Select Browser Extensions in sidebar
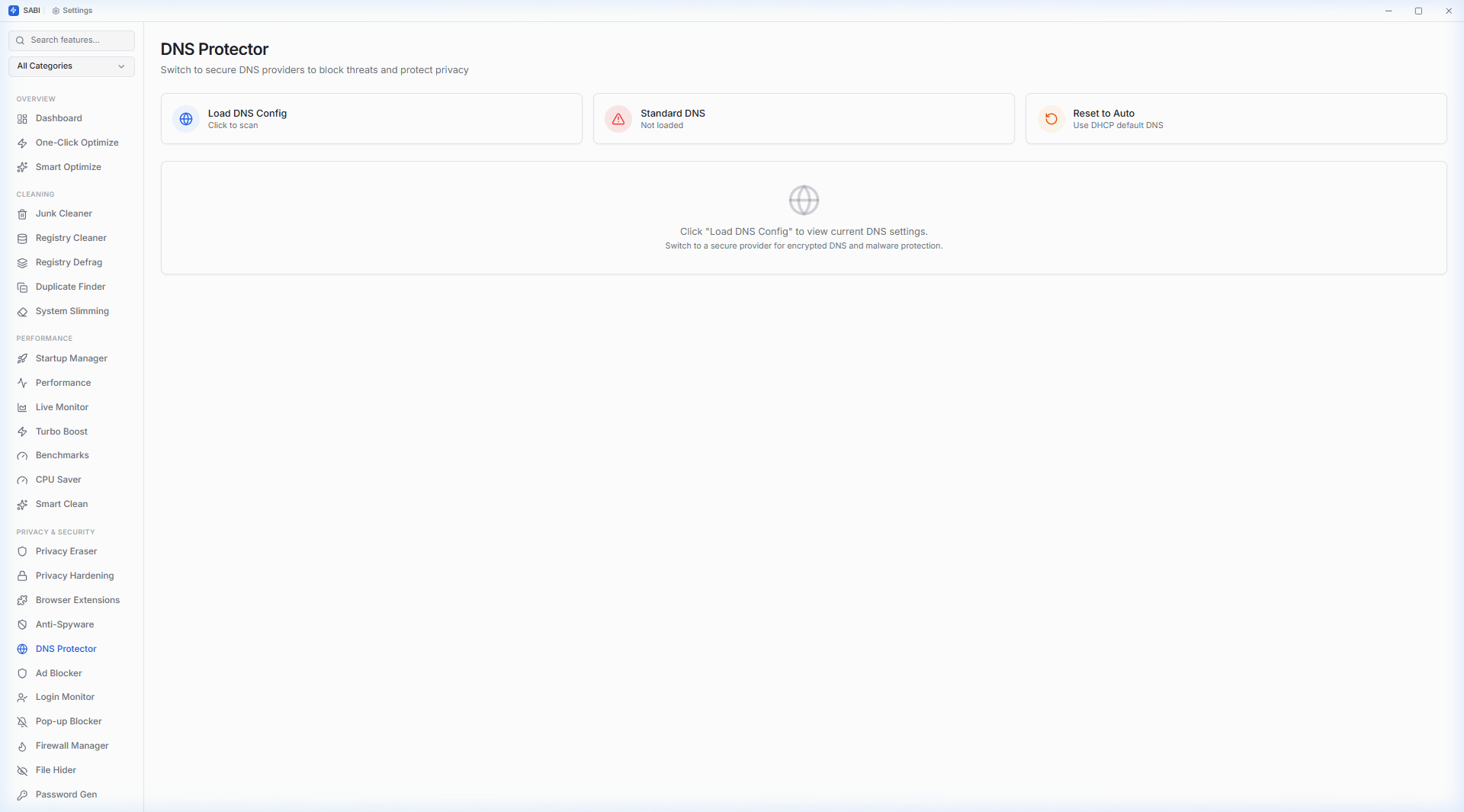This screenshot has height=812, width=1464. (78, 600)
